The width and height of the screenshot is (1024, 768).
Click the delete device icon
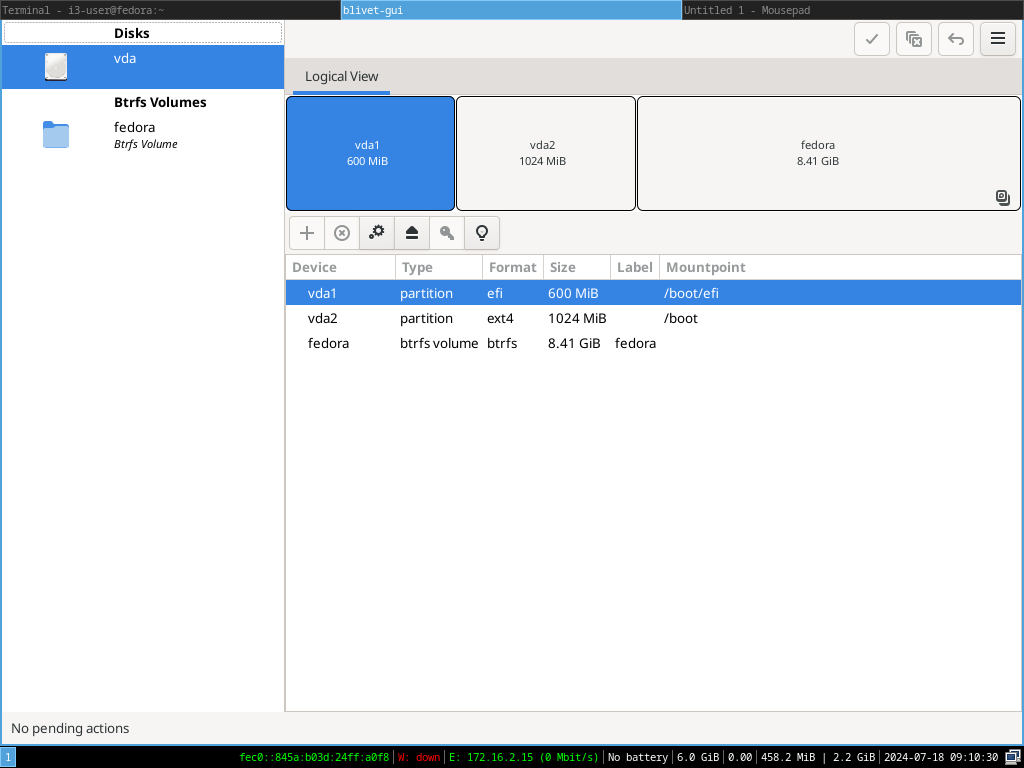coord(342,233)
